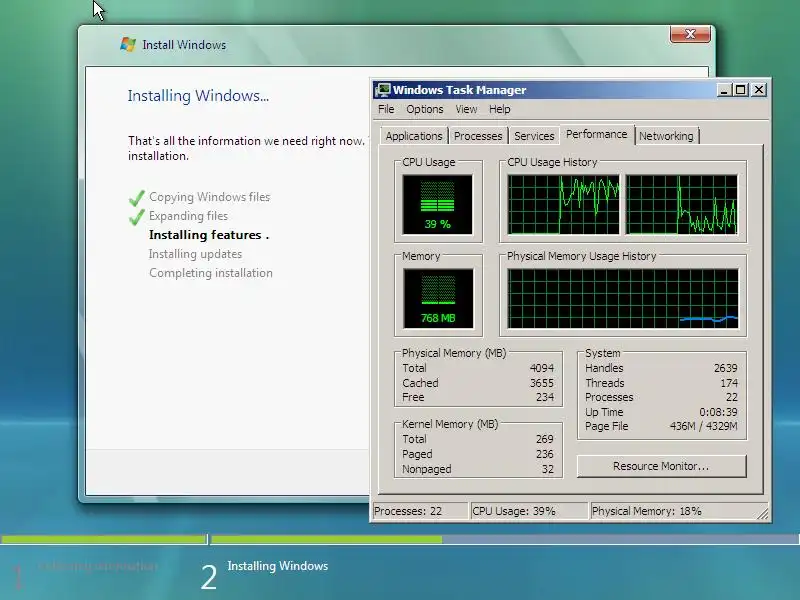Click the 'CPU Usage: 39%' status bar entry
Viewport: 800px width, 600px height.
[x=529, y=511]
